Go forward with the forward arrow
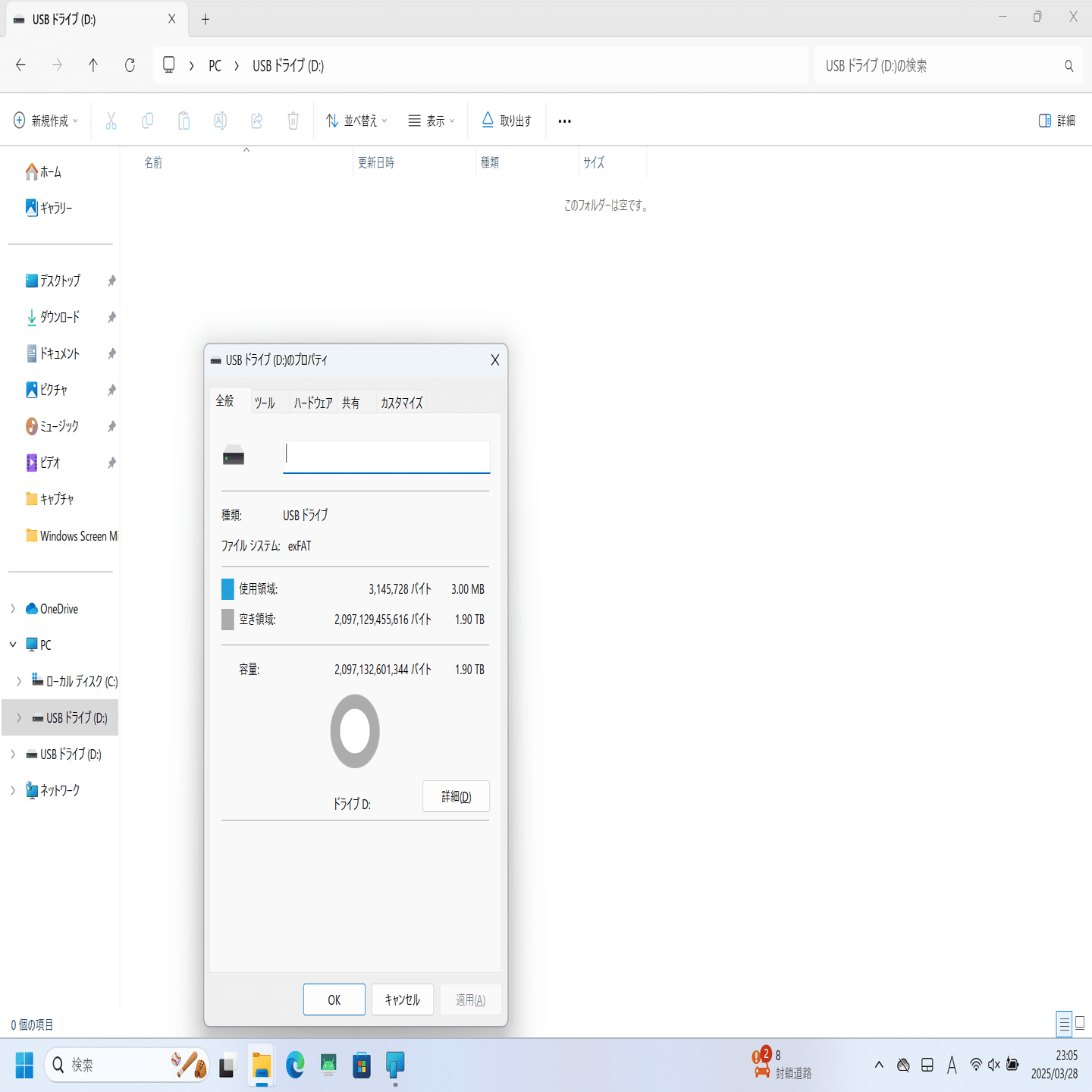The width and height of the screenshot is (1092, 1092). point(57,65)
